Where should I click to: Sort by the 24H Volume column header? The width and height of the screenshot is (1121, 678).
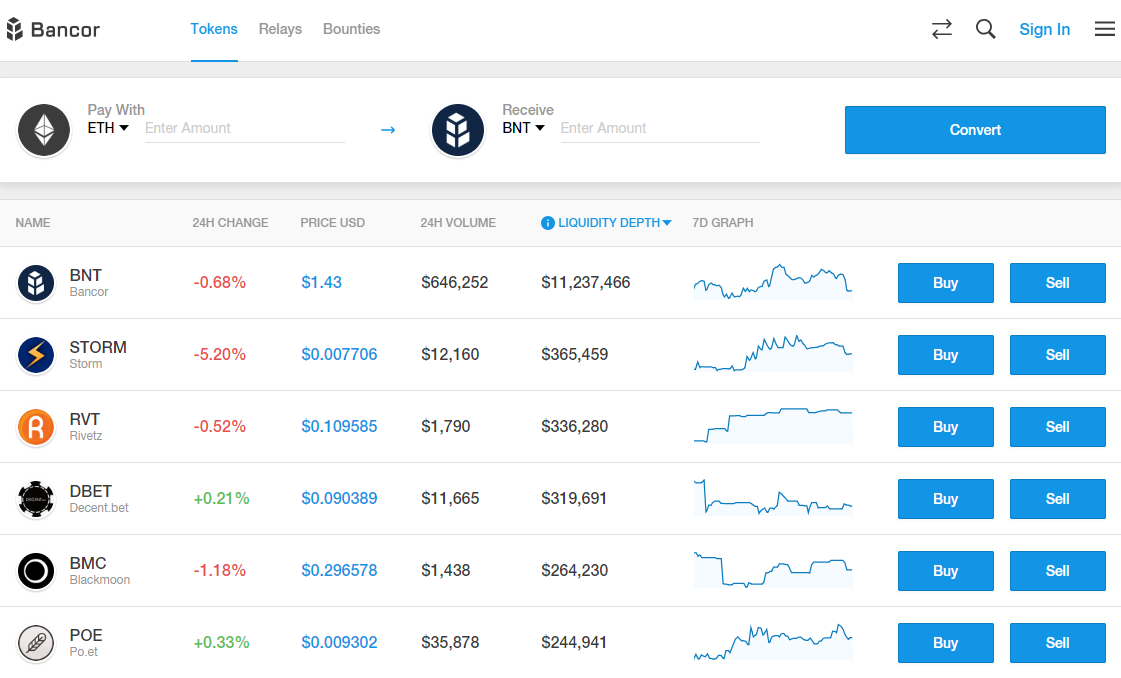coord(458,223)
